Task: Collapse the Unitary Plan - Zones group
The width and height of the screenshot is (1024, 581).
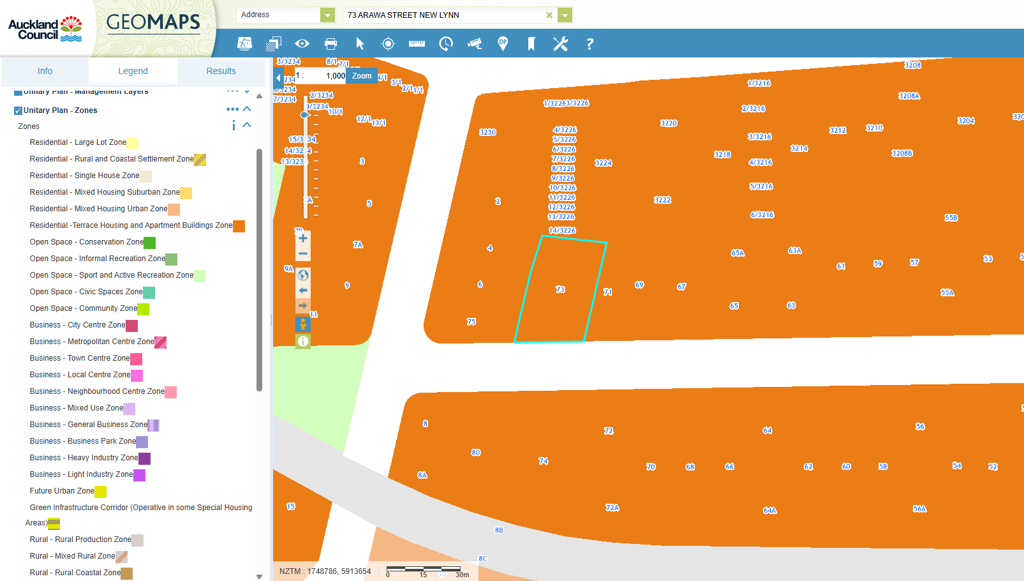Action: [247, 109]
